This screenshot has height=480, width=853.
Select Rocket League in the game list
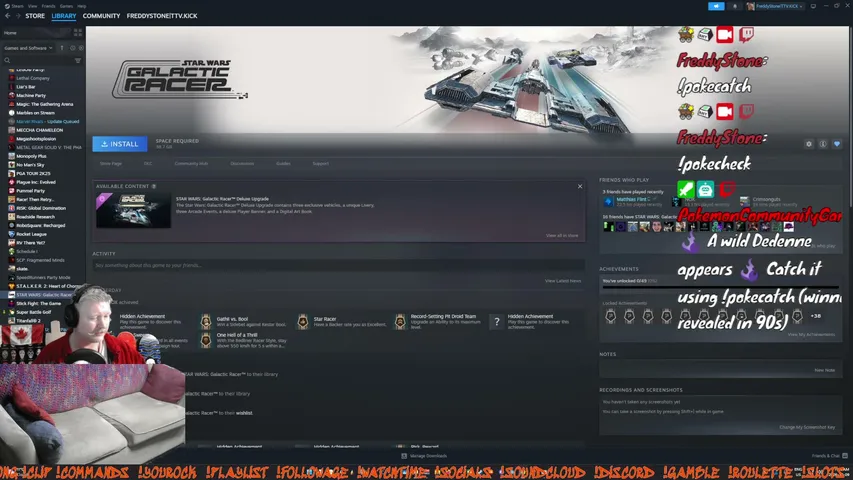pos(31,234)
